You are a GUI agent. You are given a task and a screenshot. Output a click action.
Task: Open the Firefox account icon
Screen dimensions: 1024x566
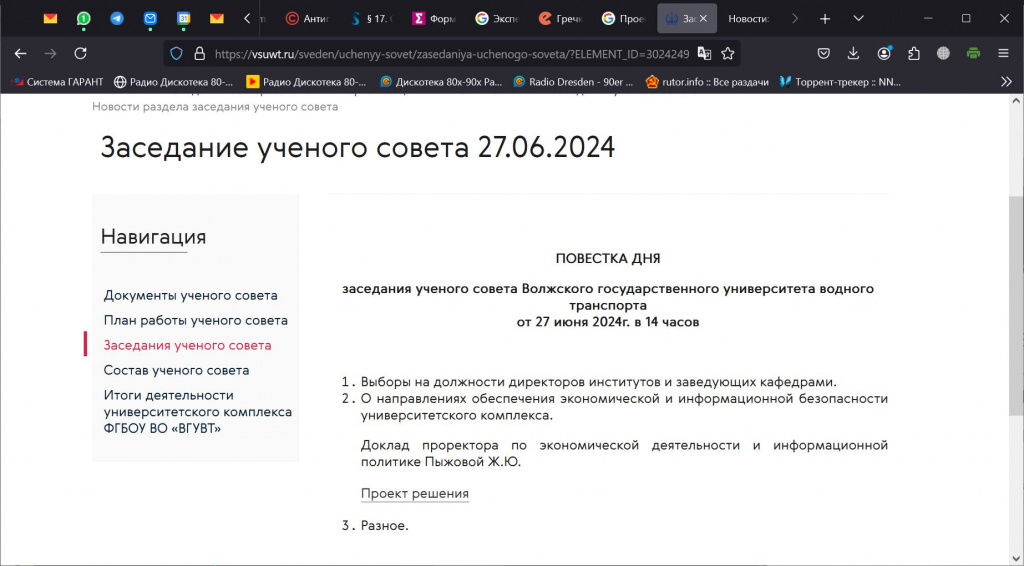[884, 54]
